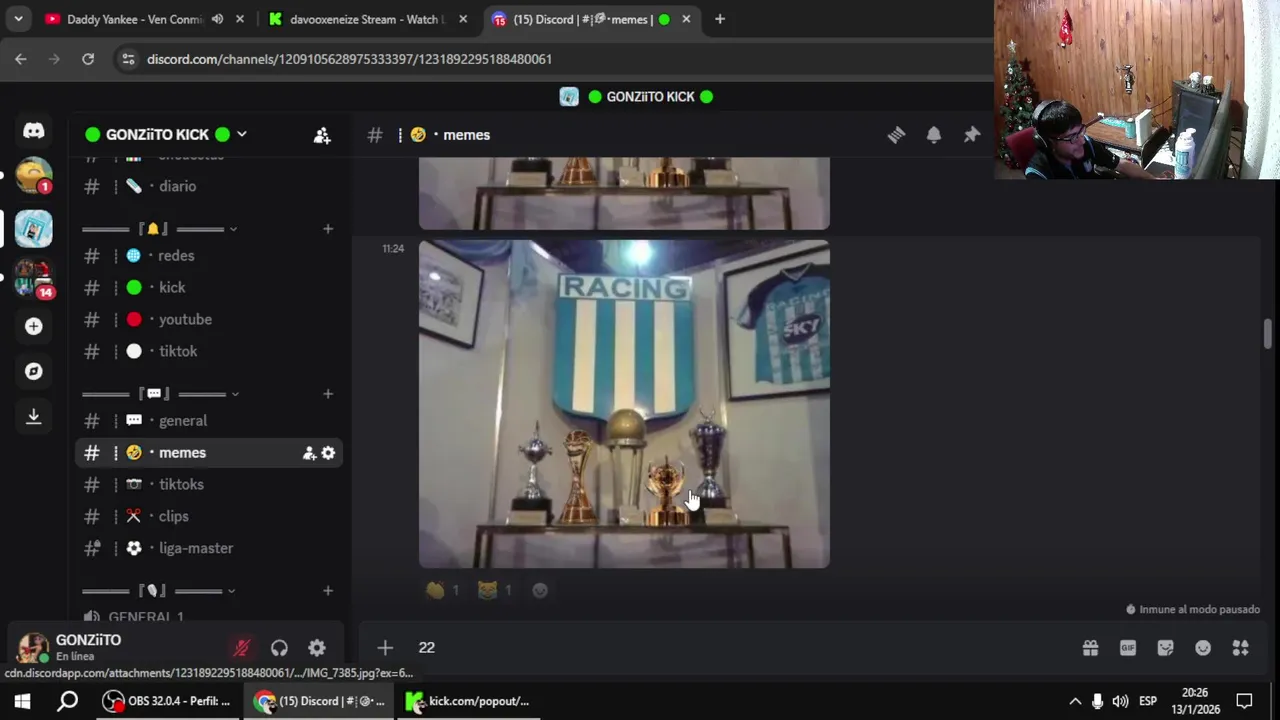Add channel to the chat bubble category
The image size is (1280, 720).
pyautogui.click(x=327, y=394)
